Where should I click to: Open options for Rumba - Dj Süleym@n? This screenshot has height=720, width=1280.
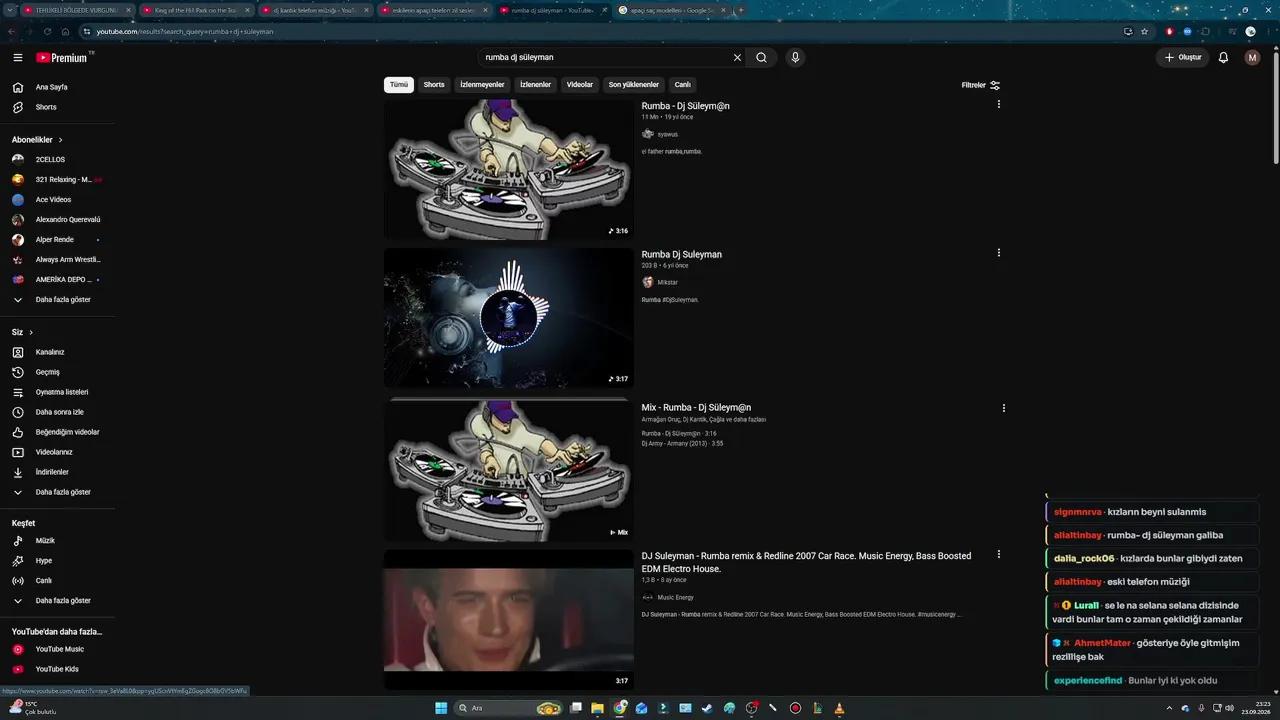pos(998,104)
